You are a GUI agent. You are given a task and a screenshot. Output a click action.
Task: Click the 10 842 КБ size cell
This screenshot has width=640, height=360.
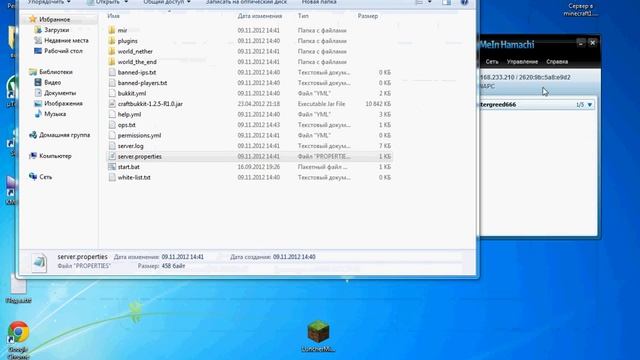tap(378, 104)
